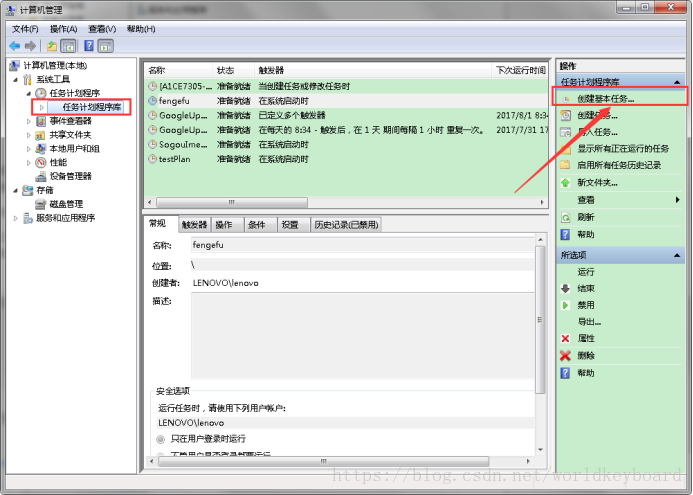The image size is (693, 495).
Task: Expand the 共享文件夹 tree node arrow
Action: [29, 135]
